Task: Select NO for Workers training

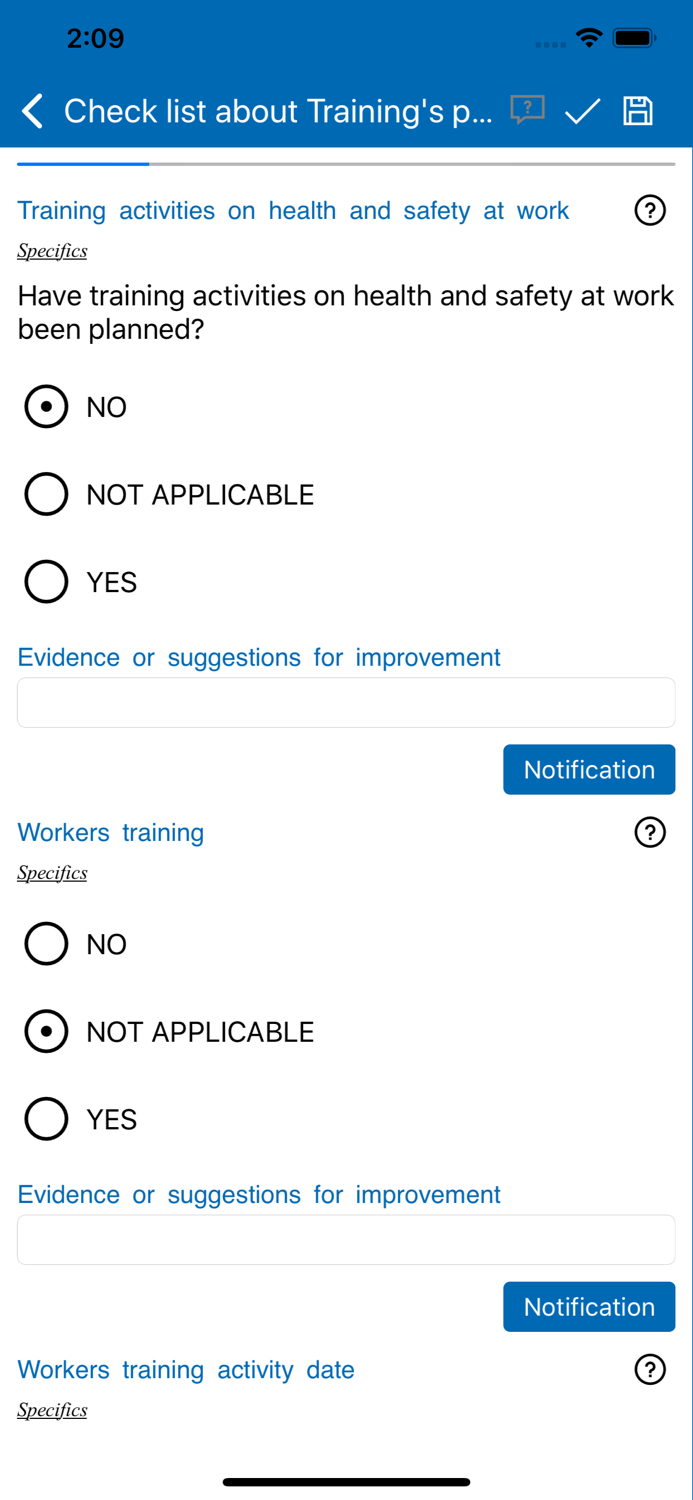Action: tap(46, 943)
